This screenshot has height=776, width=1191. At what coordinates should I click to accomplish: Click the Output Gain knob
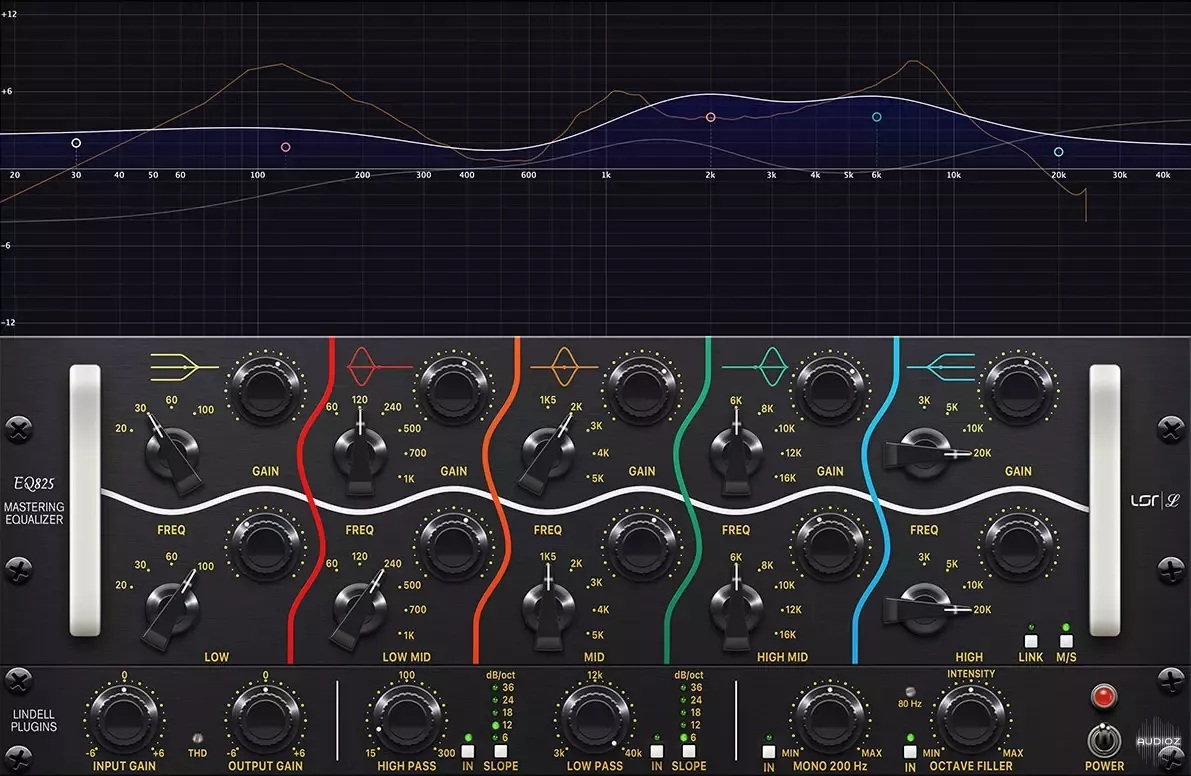click(x=265, y=721)
